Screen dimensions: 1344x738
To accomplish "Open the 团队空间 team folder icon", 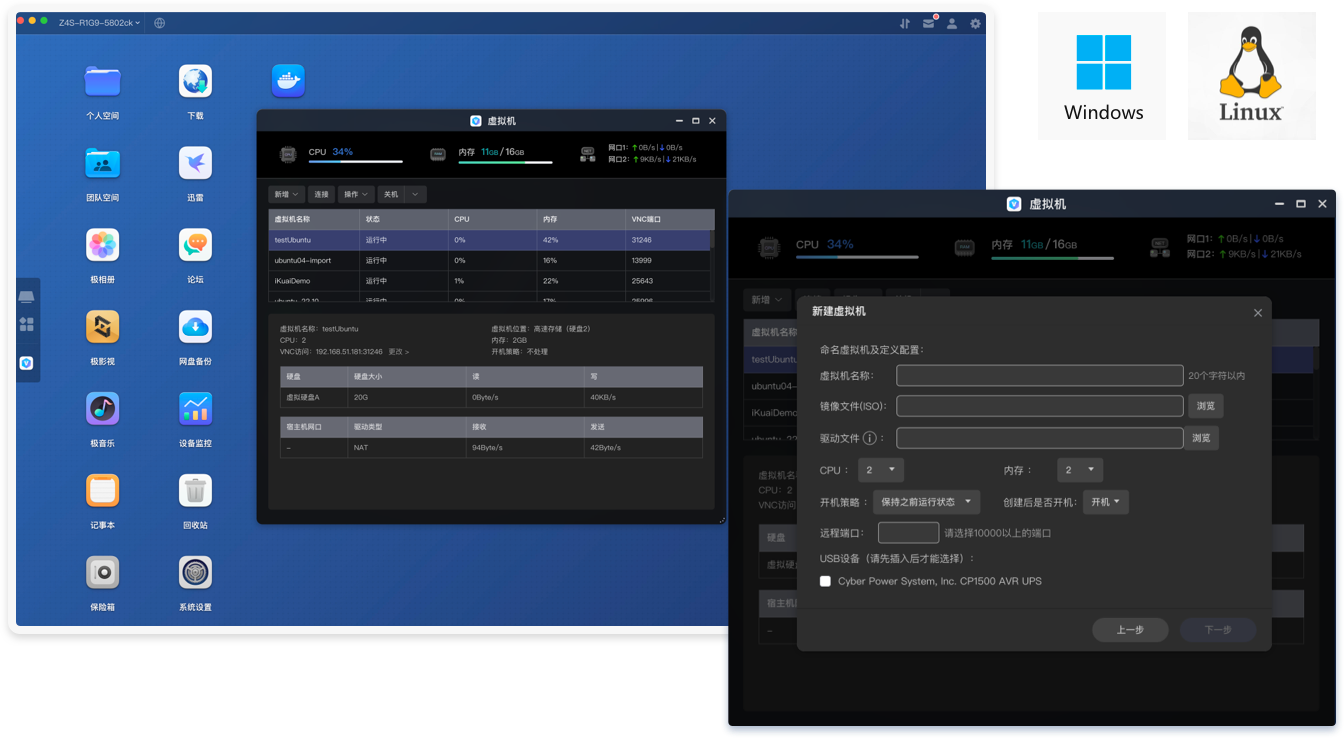I will point(102,163).
